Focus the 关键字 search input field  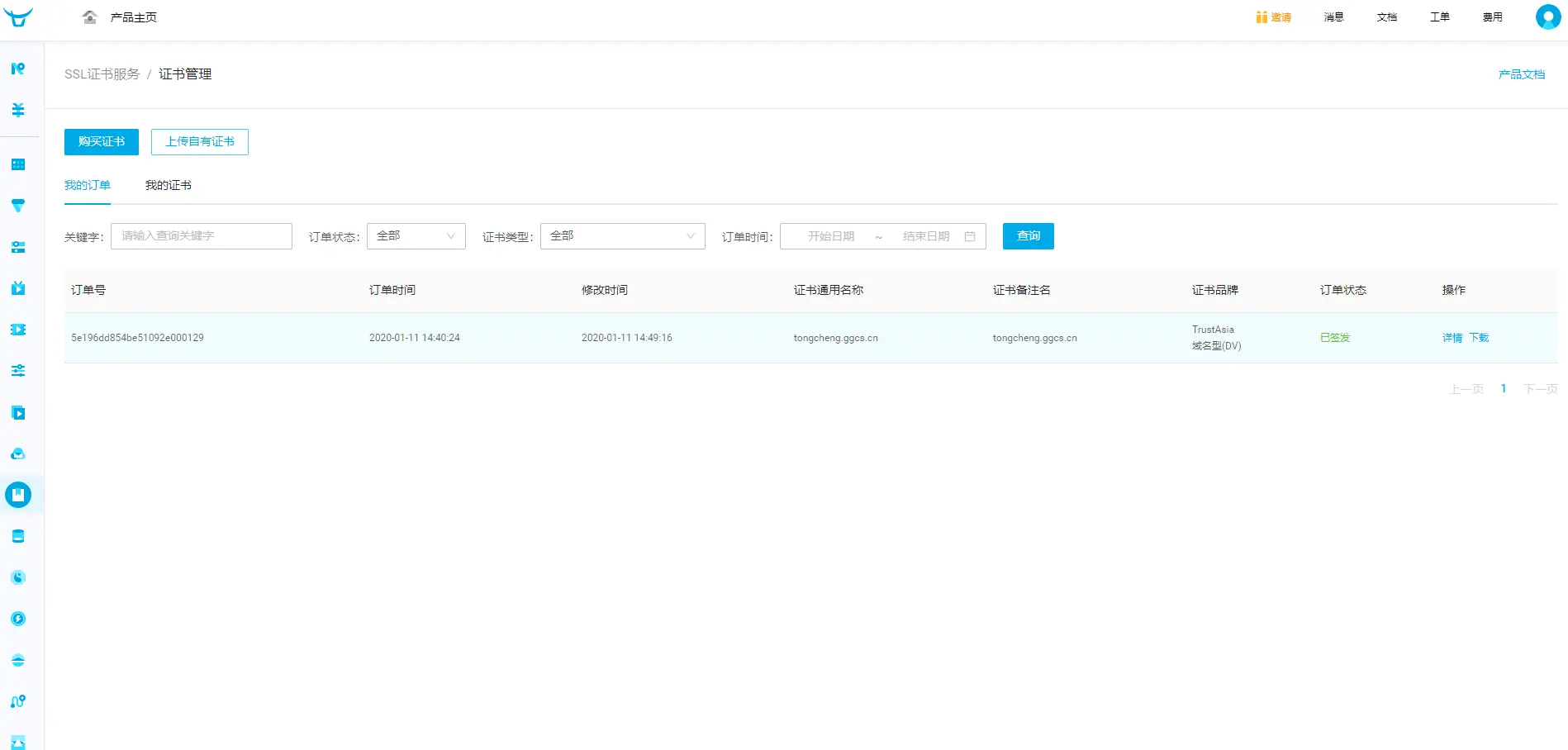[202, 236]
